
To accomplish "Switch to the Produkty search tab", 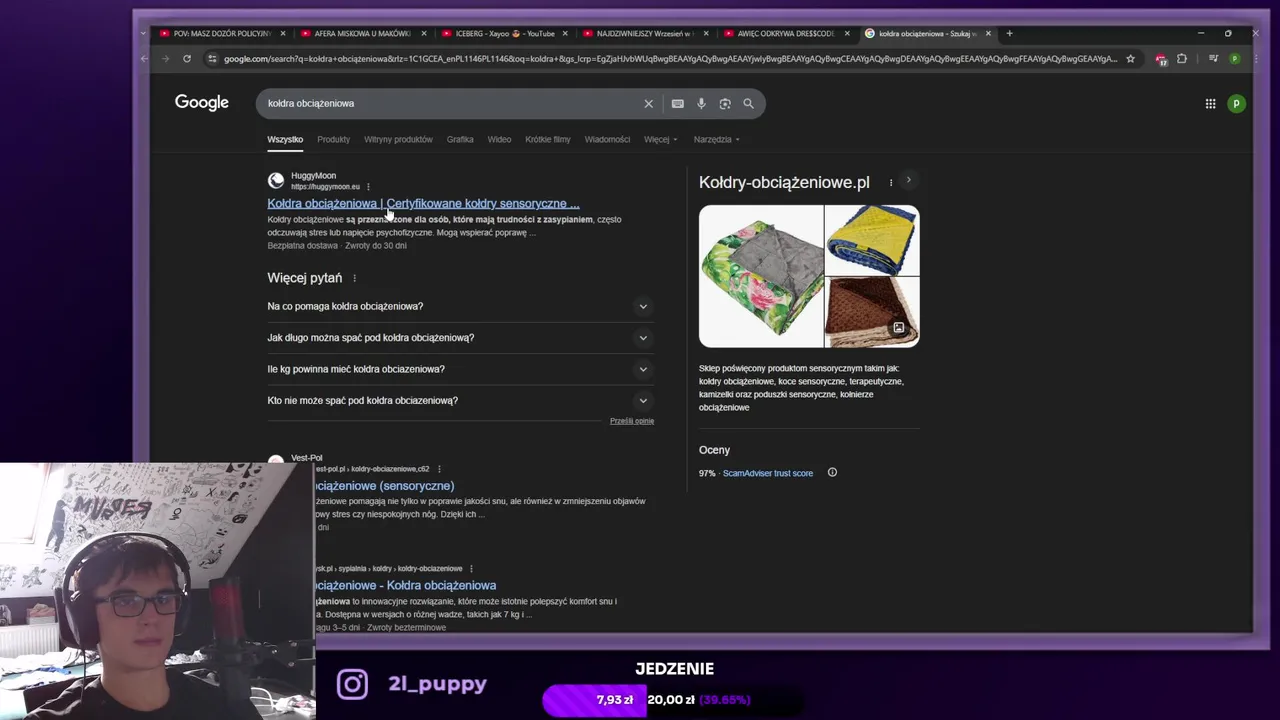I will [x=334, y=139].
